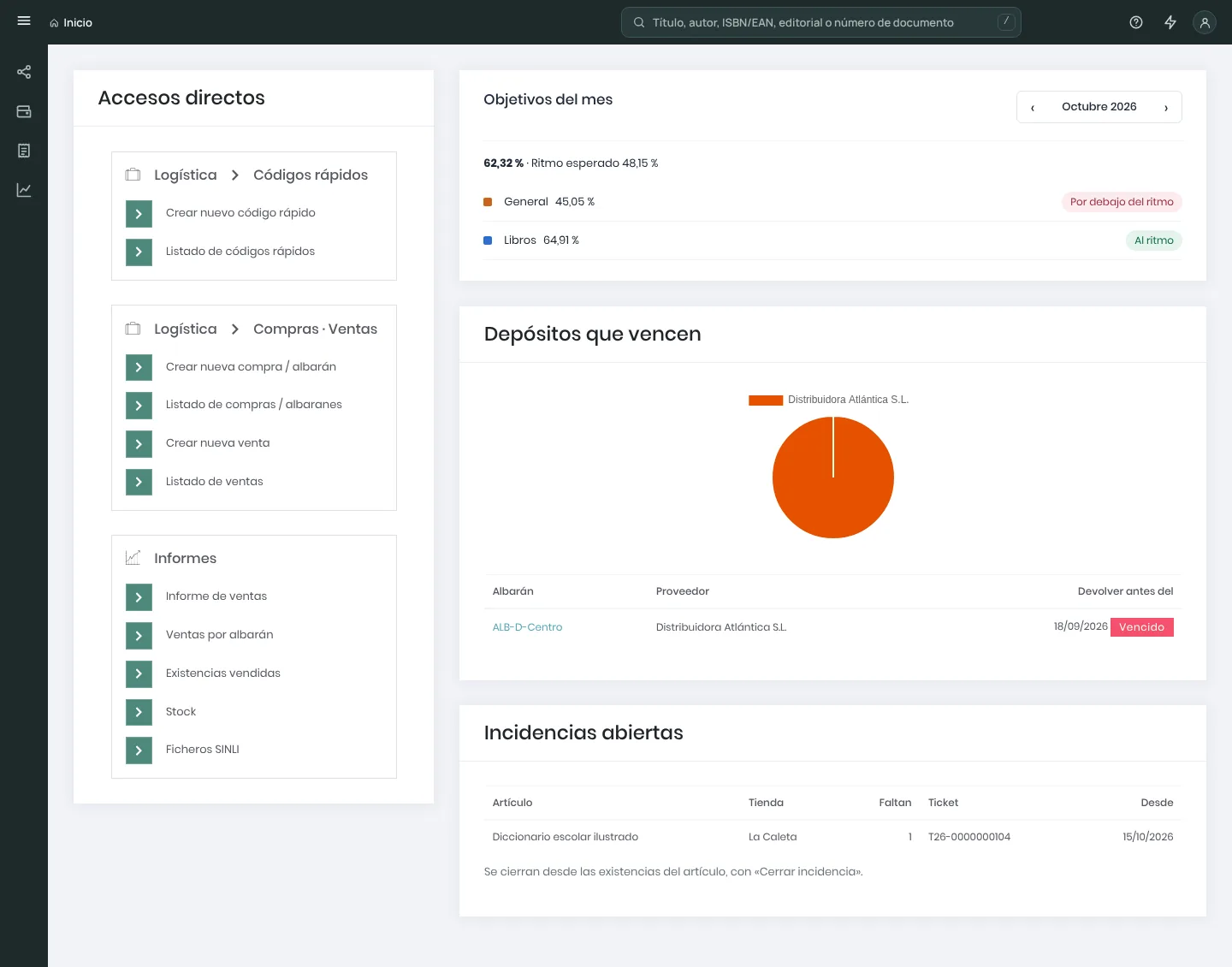The width and height of the screenshot is (1232, 967).
Task: Click the search field for título, autor, ISBN
Action: pyautogui.click(x=821, y=22)
